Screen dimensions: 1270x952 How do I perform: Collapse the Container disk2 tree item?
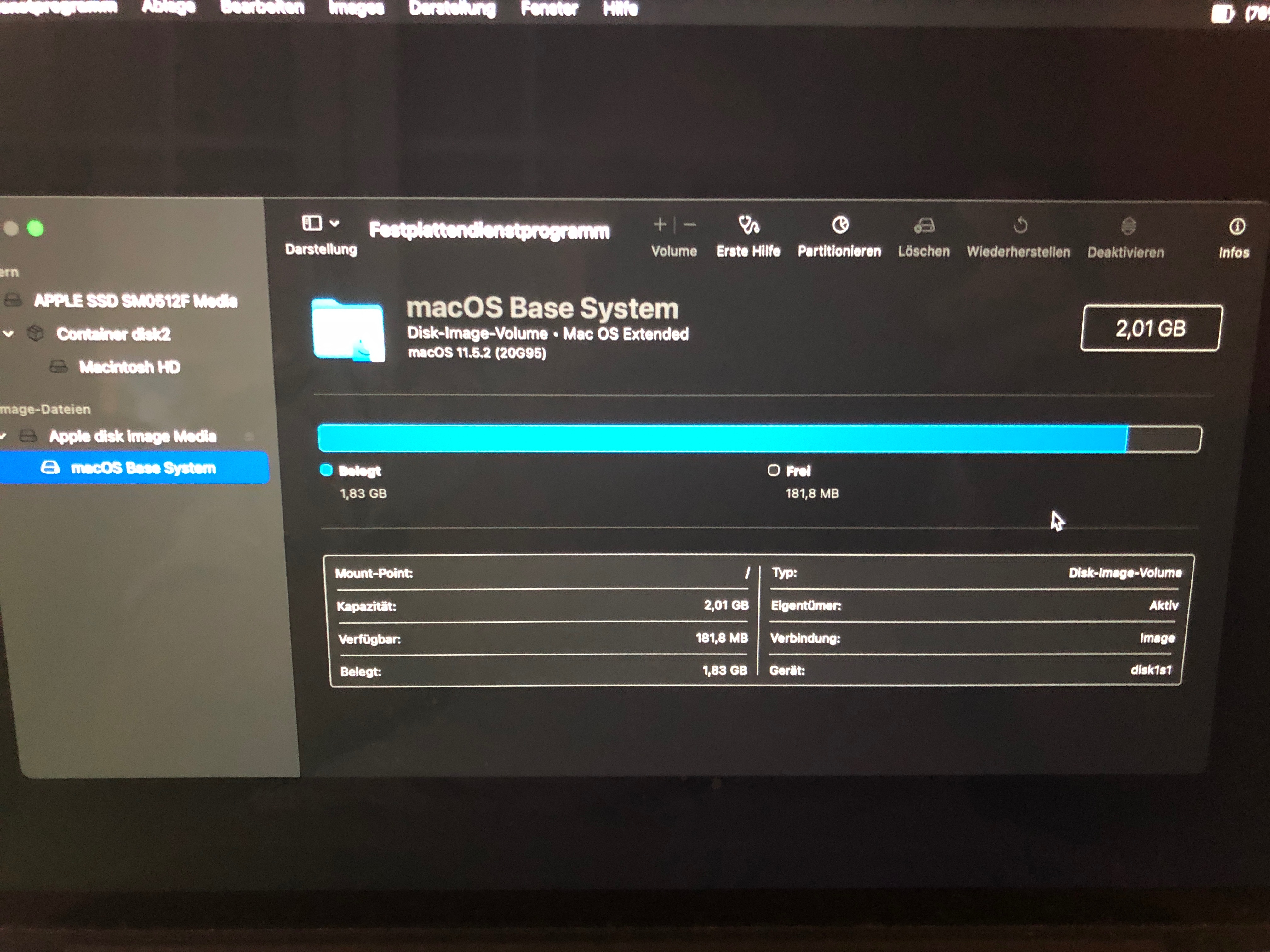(8, 333)
